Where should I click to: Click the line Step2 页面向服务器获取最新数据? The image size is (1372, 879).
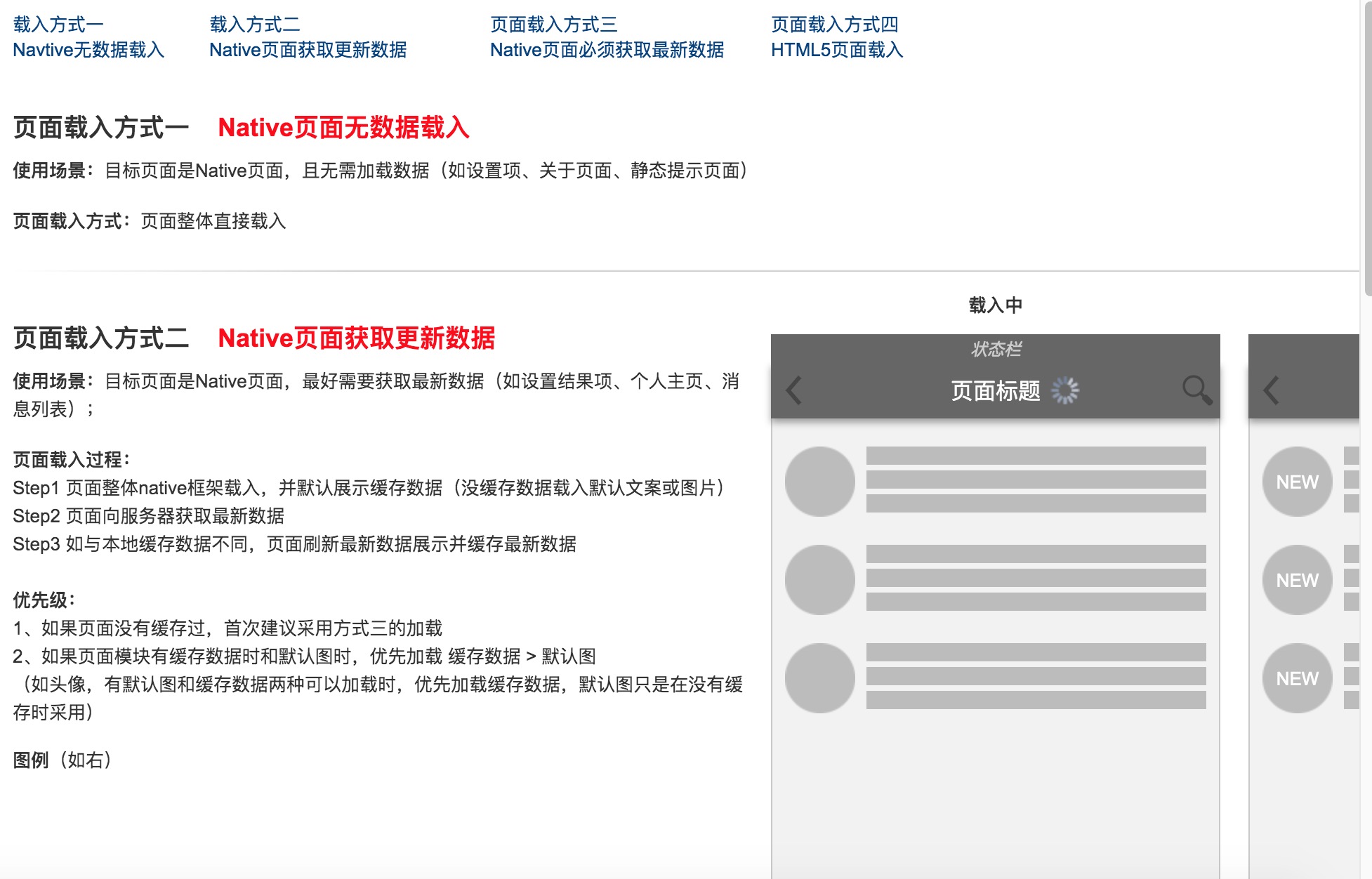tap(149, 516)
